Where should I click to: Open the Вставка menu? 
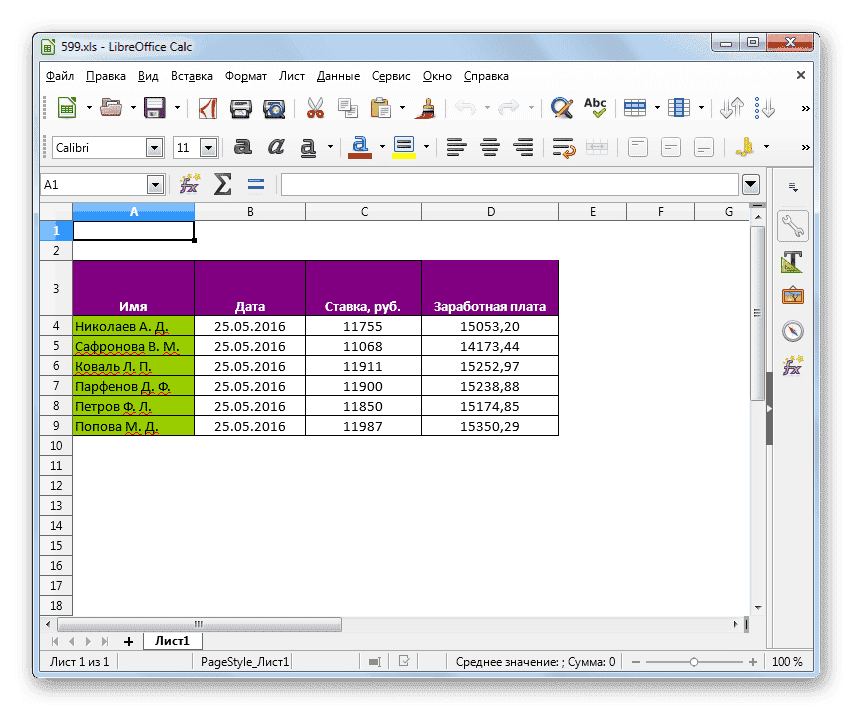pyautogui.click(x=191, y=76)
